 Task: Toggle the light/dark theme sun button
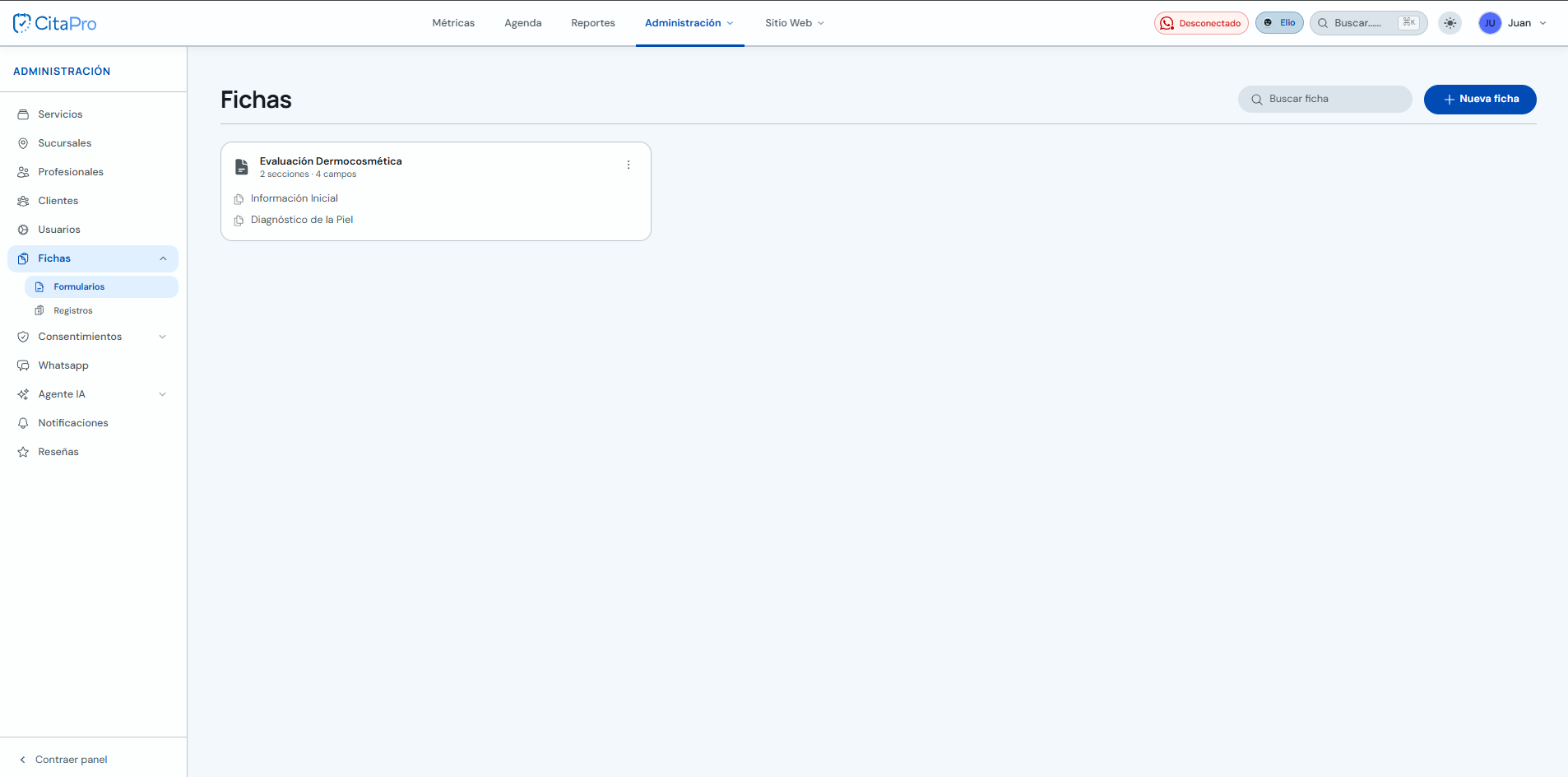point(1450,23)
